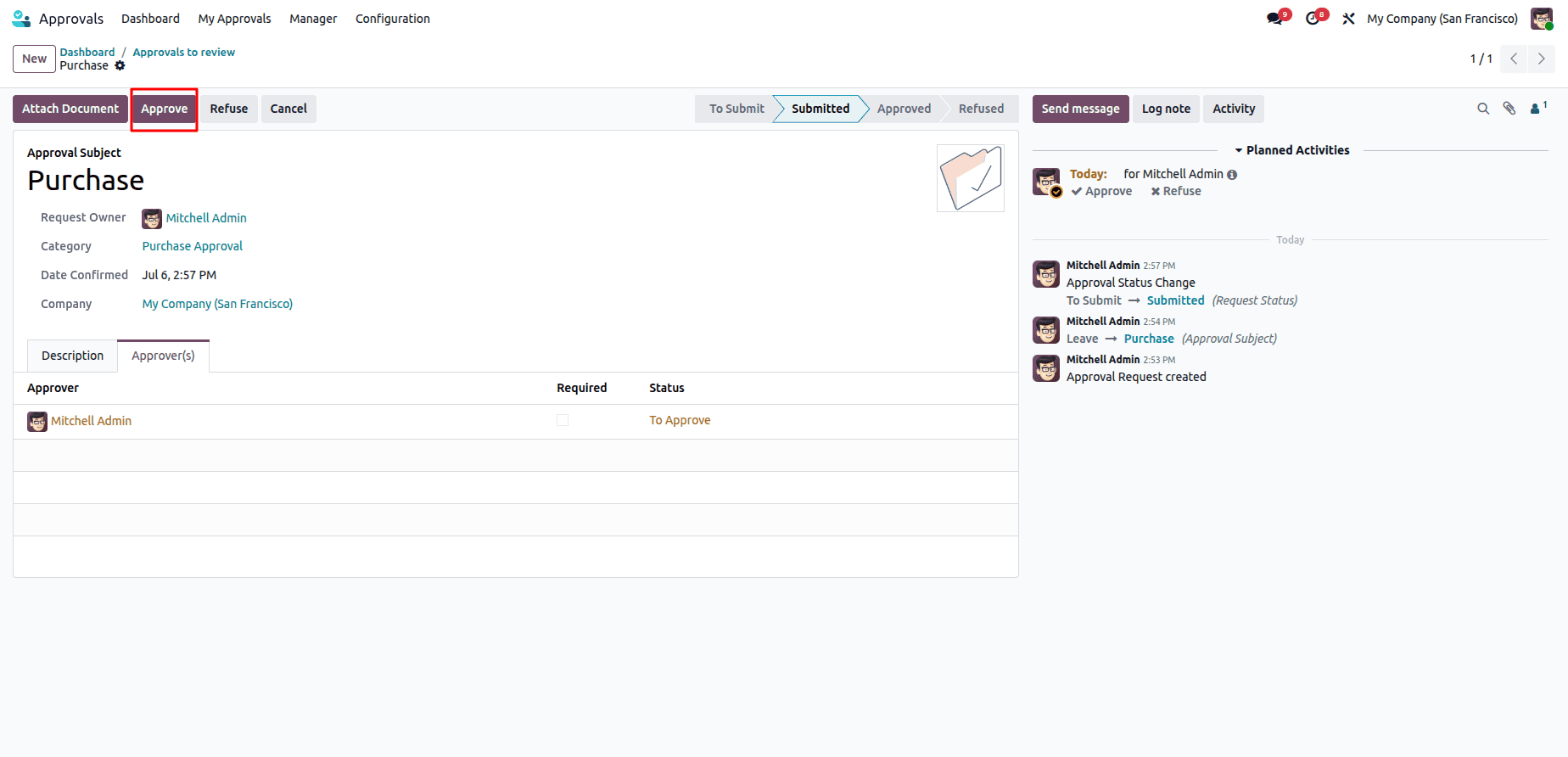Viewport: 1568px width, 757px height.
Task: Open the Mitchell Admin request owner link
Action: point(206,218)
